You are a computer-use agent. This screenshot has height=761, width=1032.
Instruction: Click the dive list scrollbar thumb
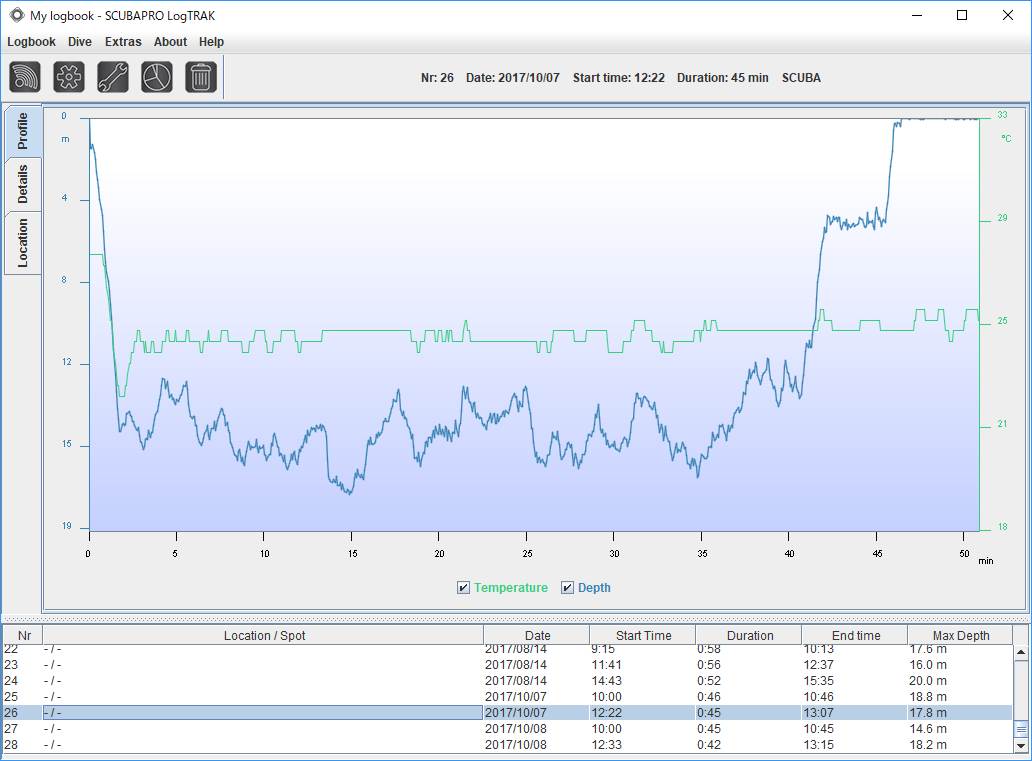click(x=1021, y=729)
